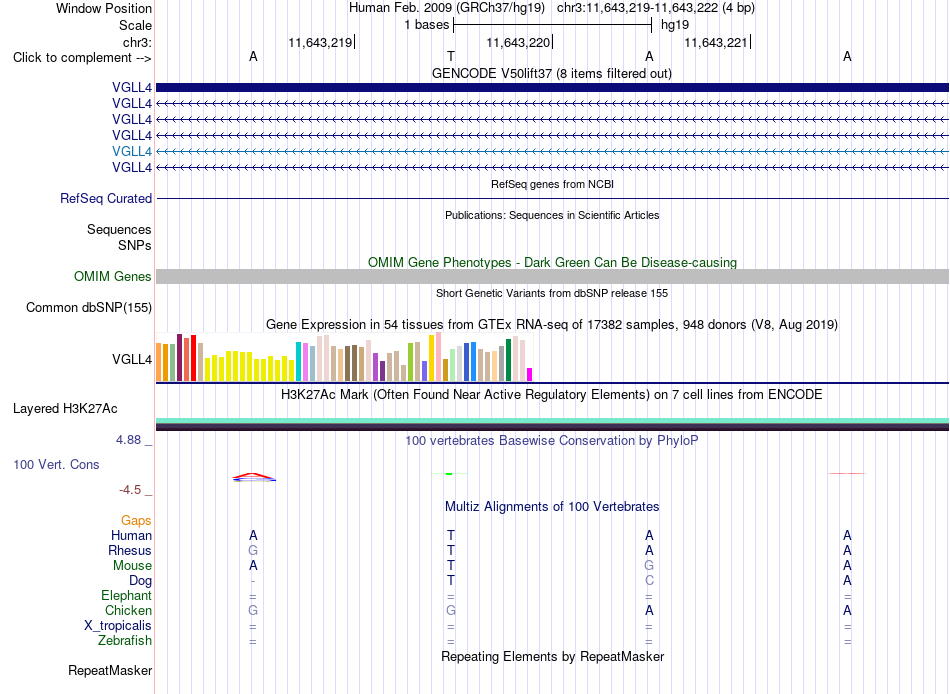Click the 'SNPs' track label

[135, 245]
